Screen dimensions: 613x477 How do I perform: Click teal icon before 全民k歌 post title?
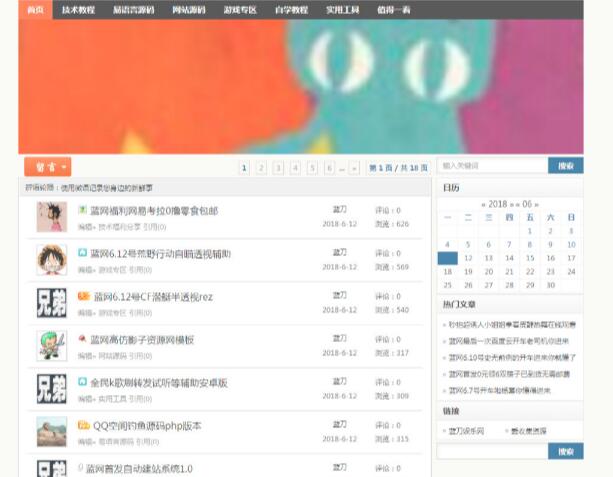[82, 382]
